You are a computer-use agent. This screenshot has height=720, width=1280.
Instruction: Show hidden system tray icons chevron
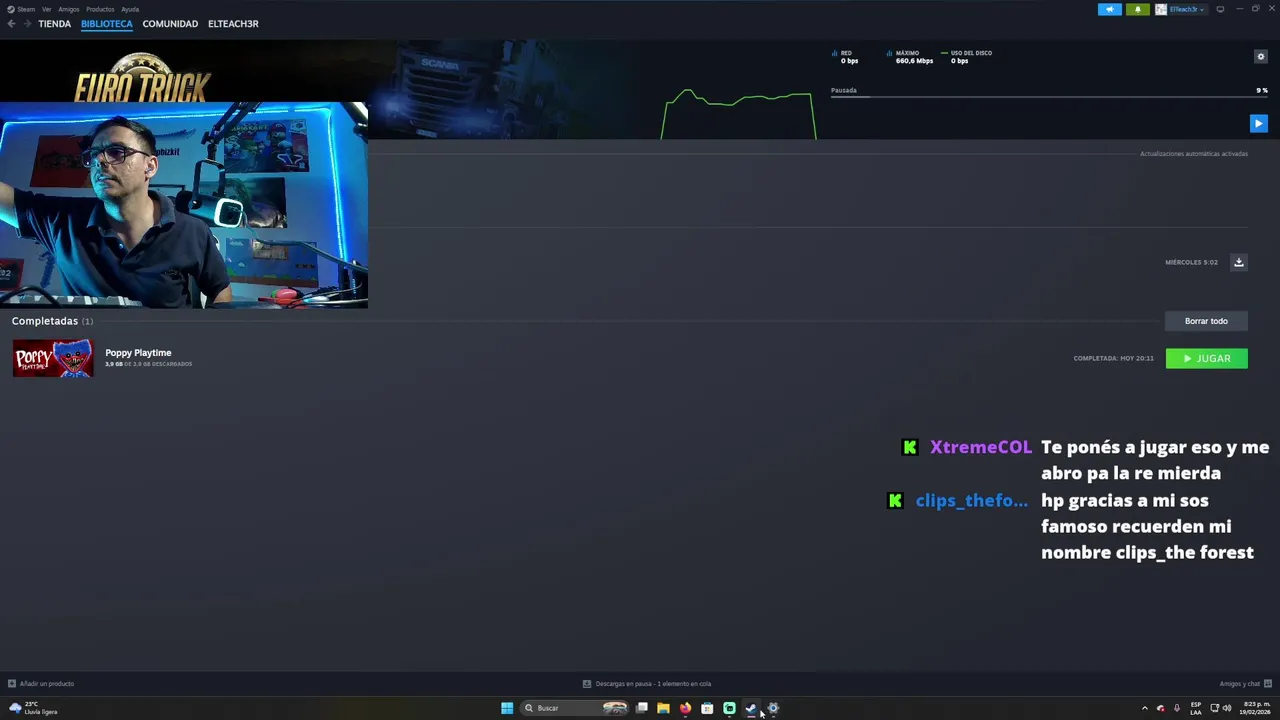[x=1145, y=708]
